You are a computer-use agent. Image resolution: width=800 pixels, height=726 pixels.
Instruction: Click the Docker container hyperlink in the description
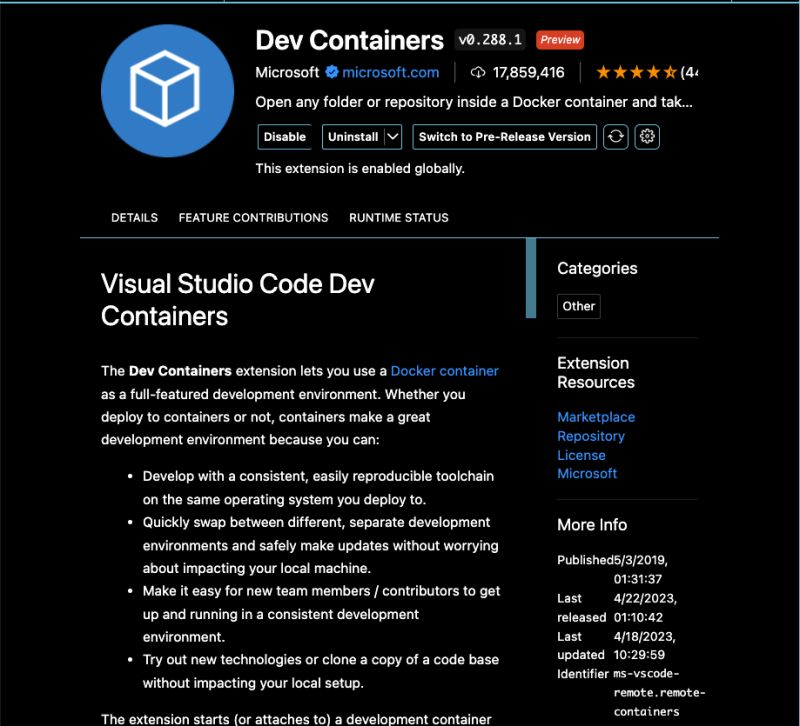(443, 370)
